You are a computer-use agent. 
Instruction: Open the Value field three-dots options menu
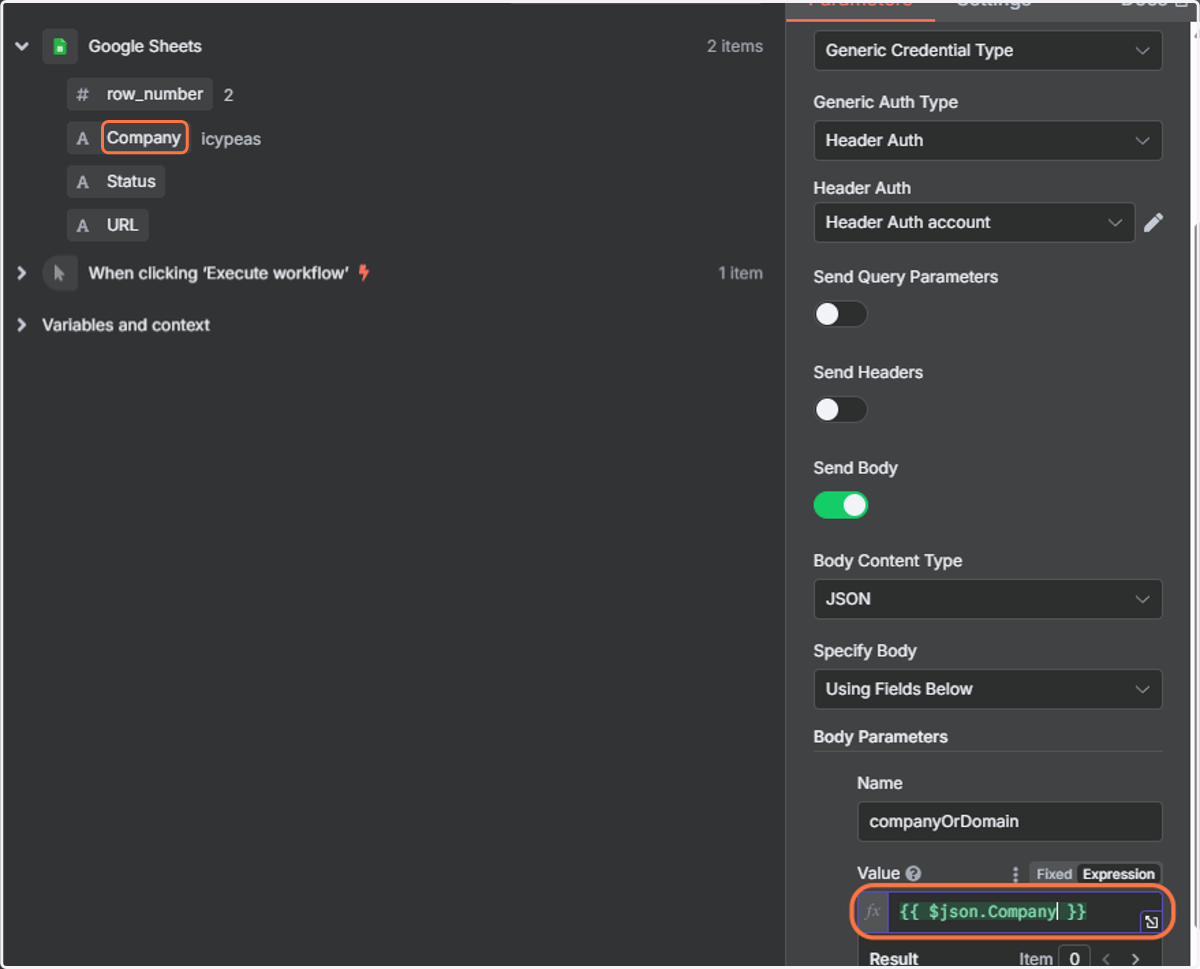1016,874
